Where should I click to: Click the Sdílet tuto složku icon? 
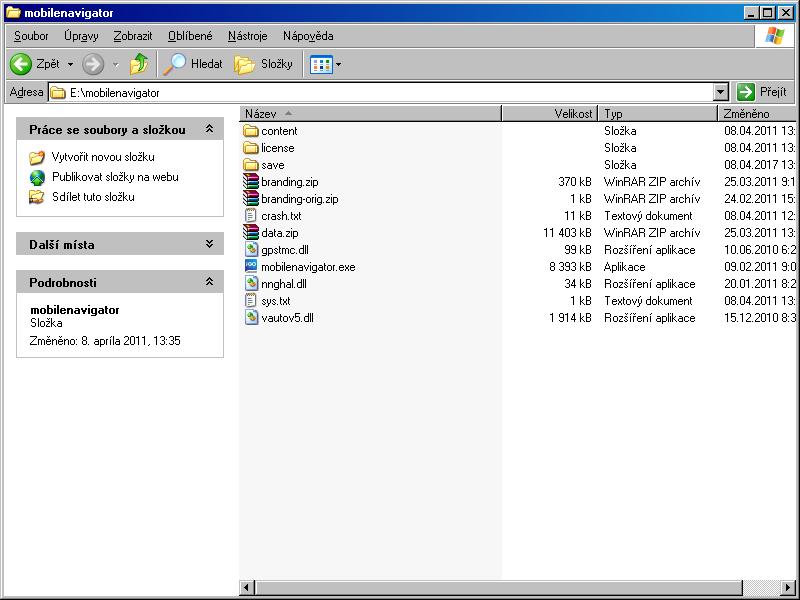coord(37,197)
